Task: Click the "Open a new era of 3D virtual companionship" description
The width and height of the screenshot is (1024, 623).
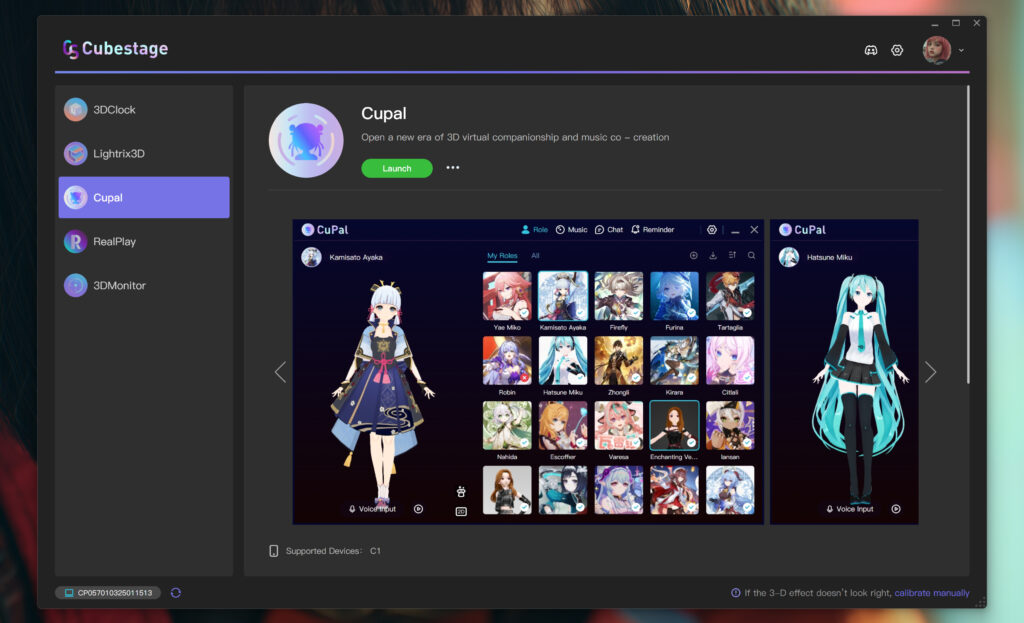Action: (515, 137)
